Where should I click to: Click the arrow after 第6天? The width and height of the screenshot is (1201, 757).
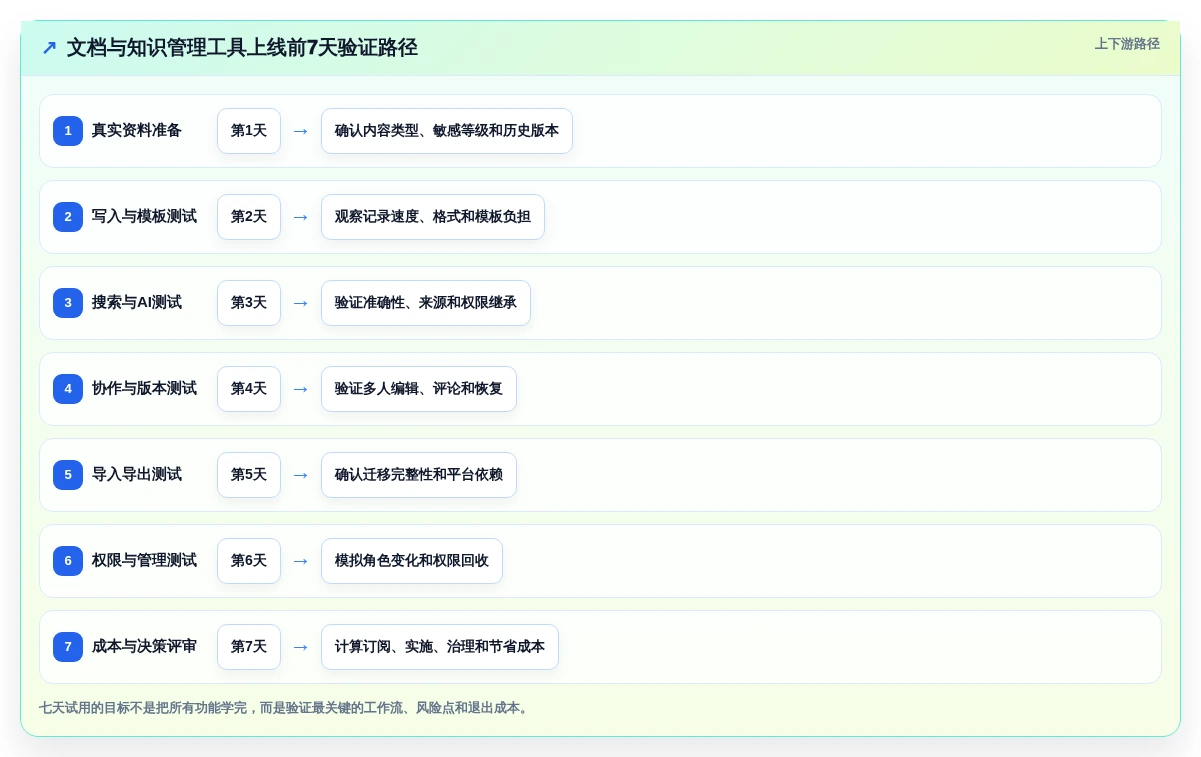tap(301, 561)
